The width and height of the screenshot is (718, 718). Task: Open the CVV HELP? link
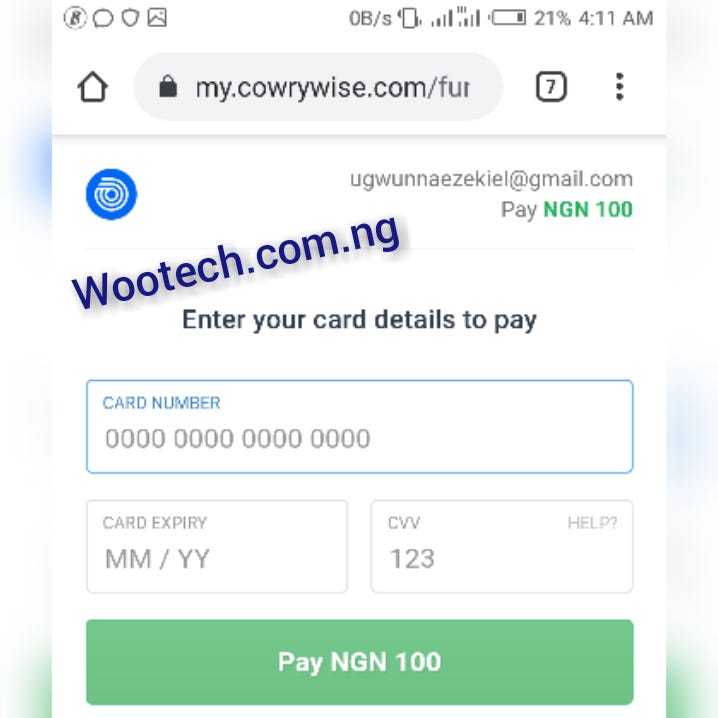592,522
